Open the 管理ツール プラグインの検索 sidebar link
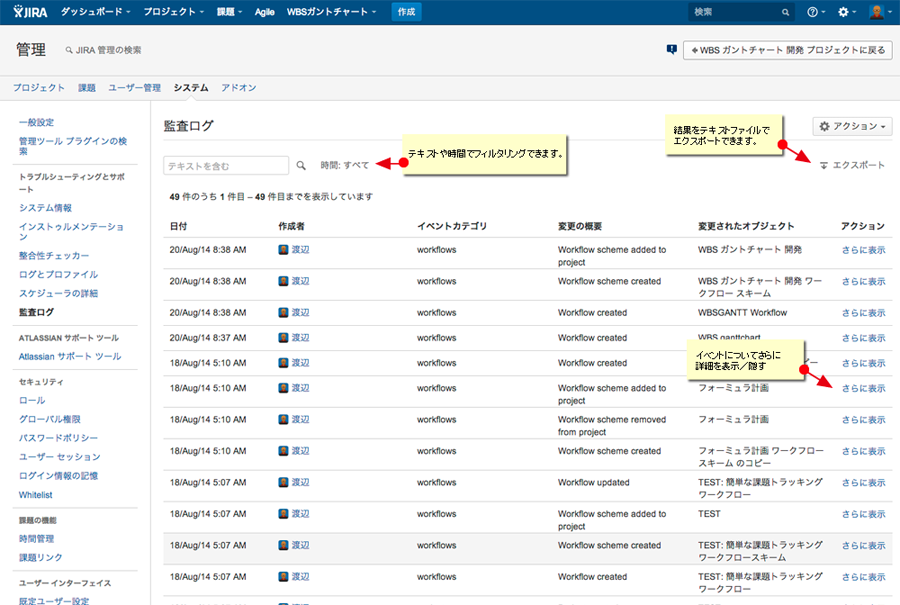Screen dimensions: 900x605 73,146
